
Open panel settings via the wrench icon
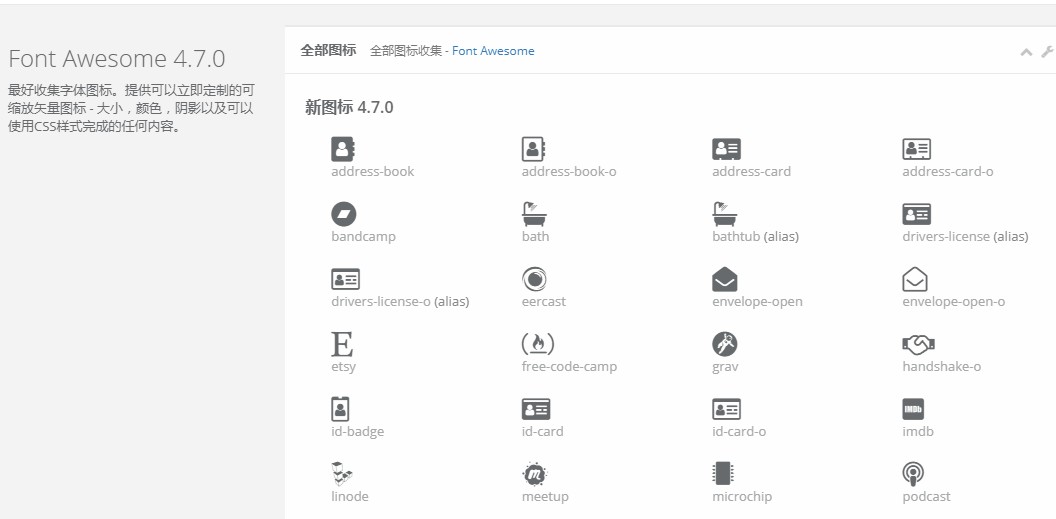coord(1047,51)
